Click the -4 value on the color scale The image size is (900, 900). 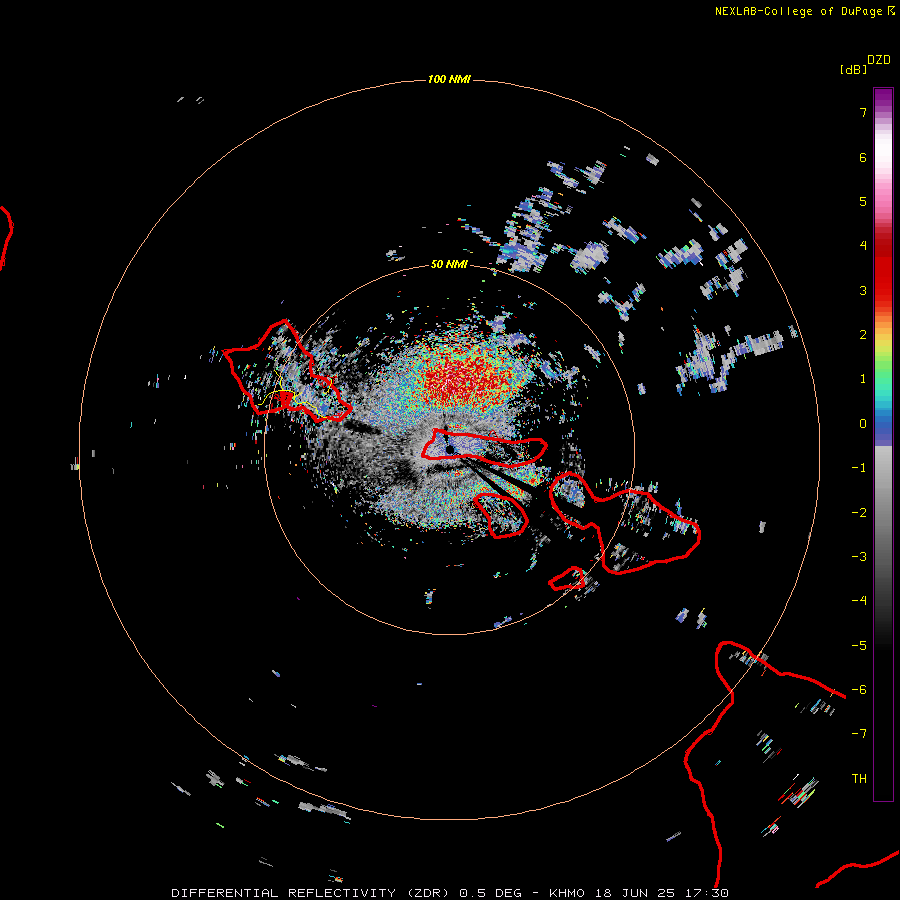pos(859,601)
